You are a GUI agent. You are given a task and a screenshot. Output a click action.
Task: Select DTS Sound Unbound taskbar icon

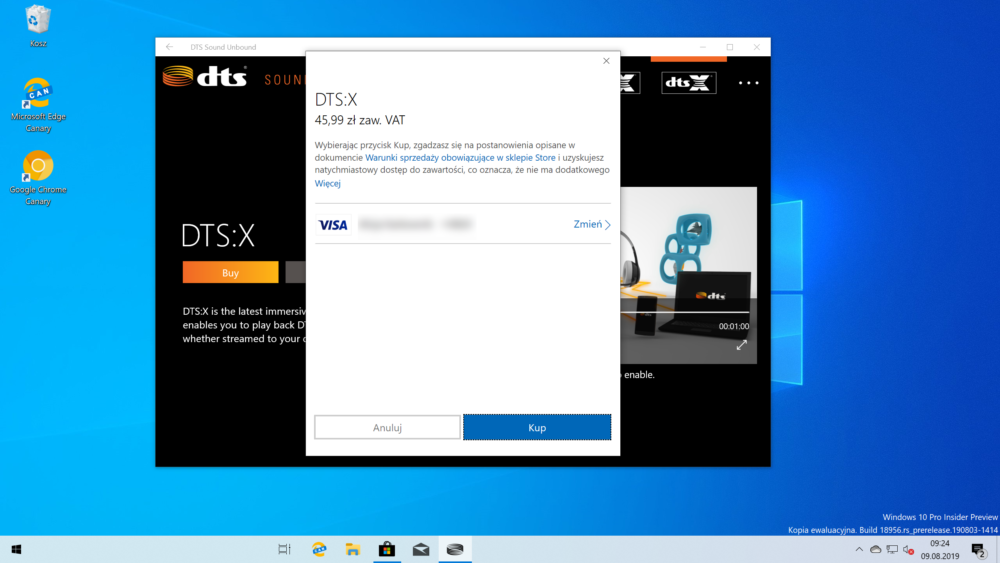coord(455,549)
